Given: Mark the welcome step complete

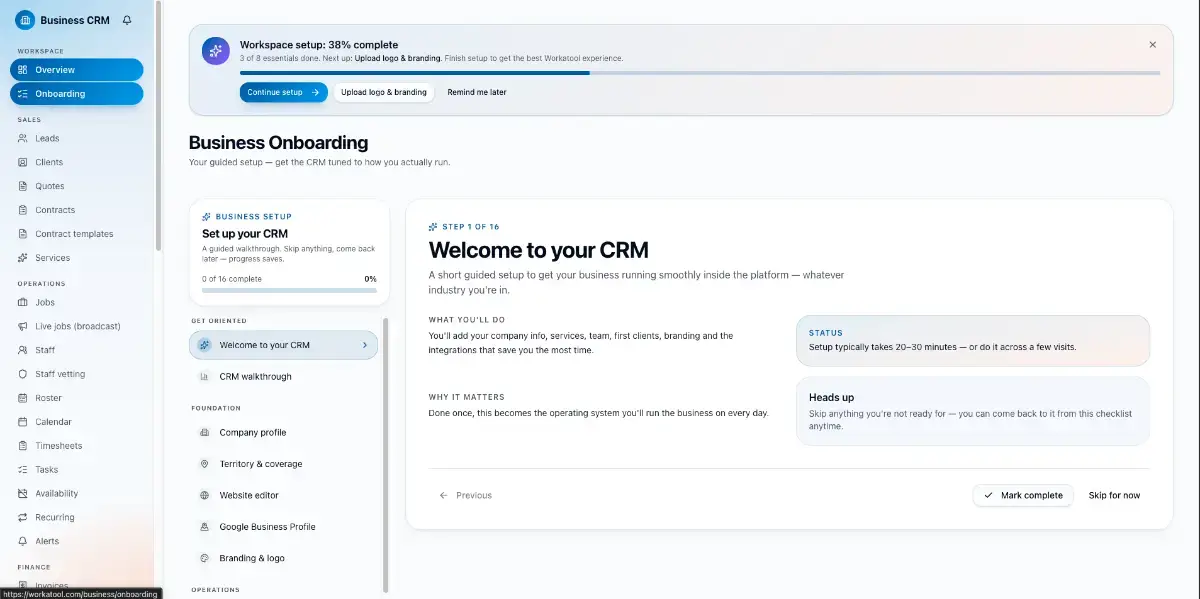Looking at the screenshot, I should 1023,495.
